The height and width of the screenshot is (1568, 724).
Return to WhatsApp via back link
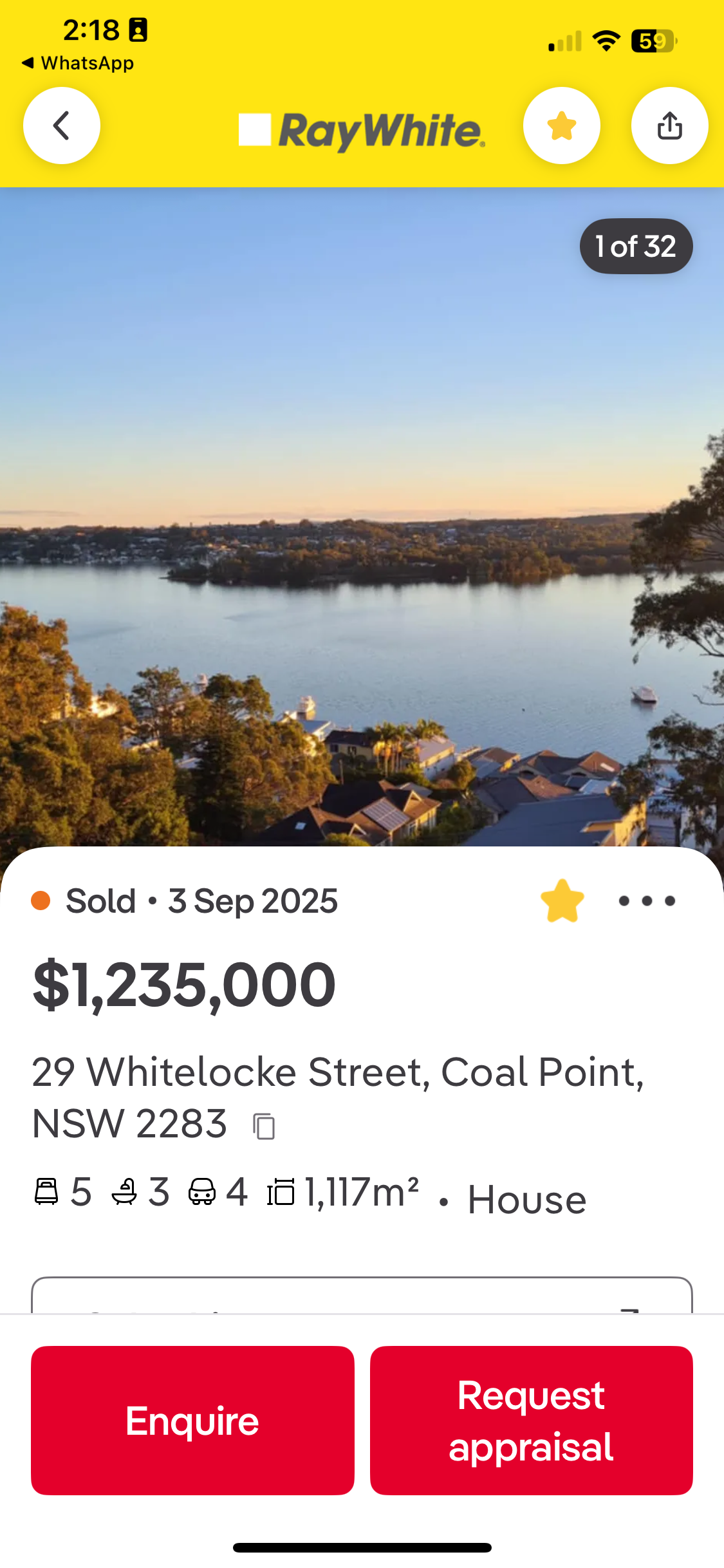79,63
